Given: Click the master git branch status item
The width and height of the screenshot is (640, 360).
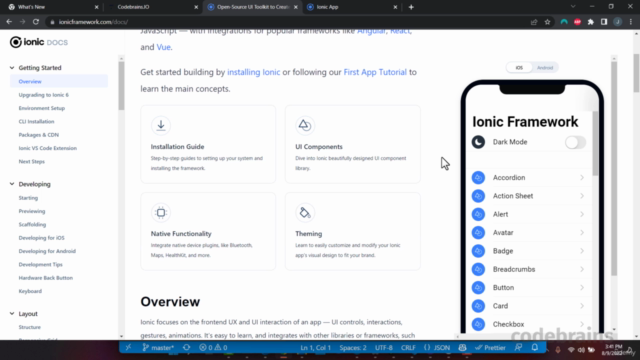Looking at the screenshot, I should tap(158, 348).
